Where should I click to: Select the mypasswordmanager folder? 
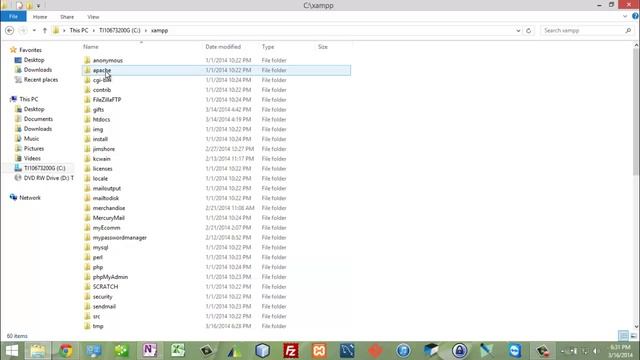(x=120, y=238)
